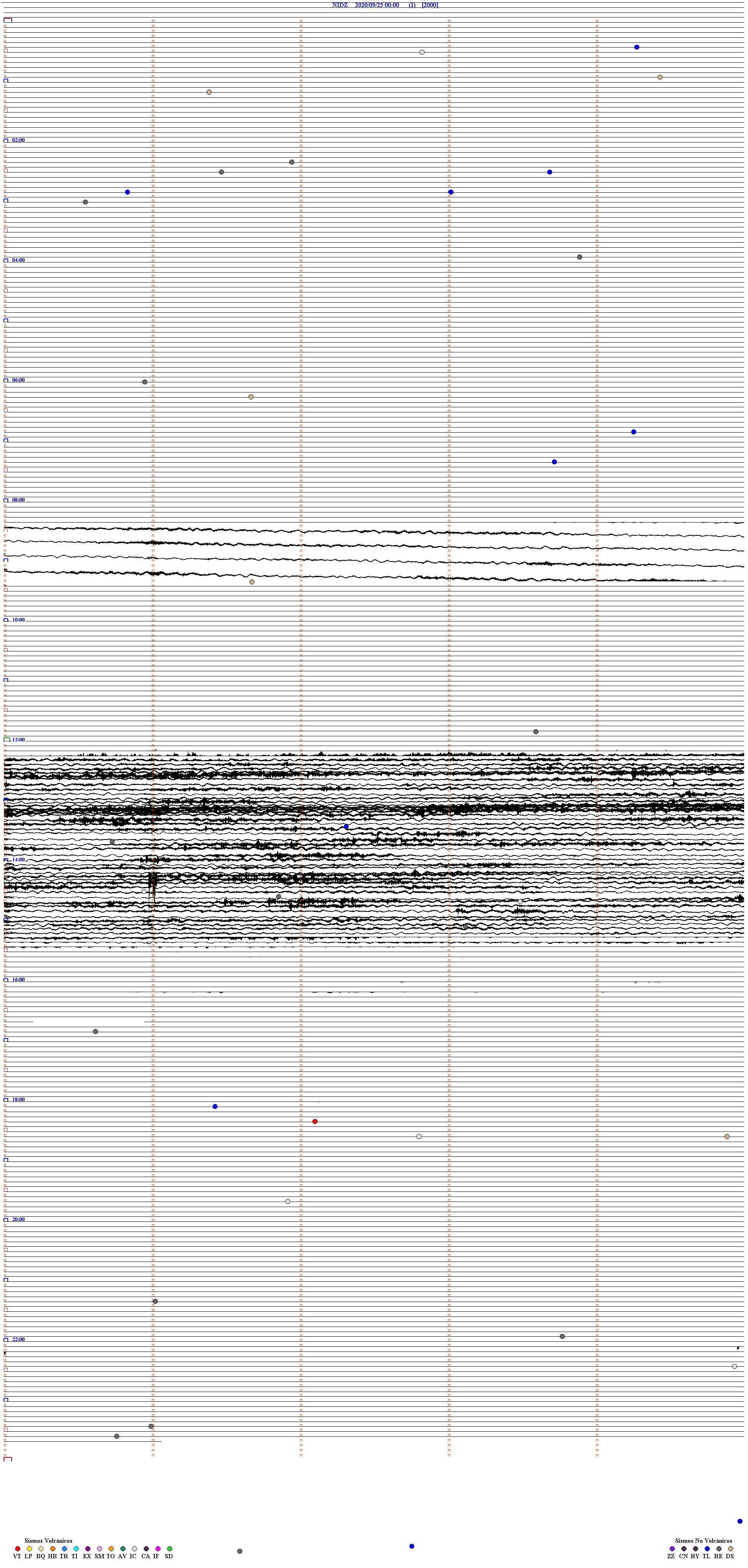Click the 02:00 hour label
Screen dimensions: 748x1568
click(x=18, y=140)
